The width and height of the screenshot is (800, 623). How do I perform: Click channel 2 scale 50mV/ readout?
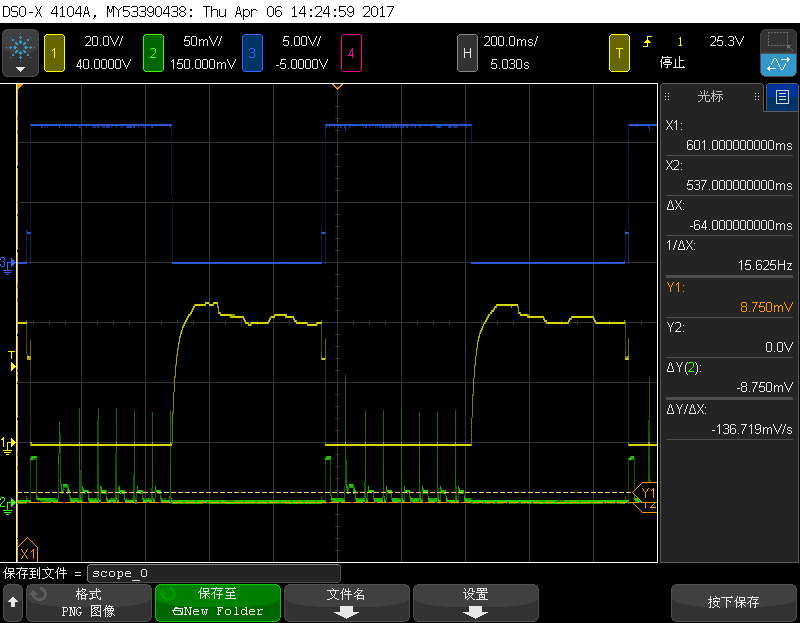(203, 41)
